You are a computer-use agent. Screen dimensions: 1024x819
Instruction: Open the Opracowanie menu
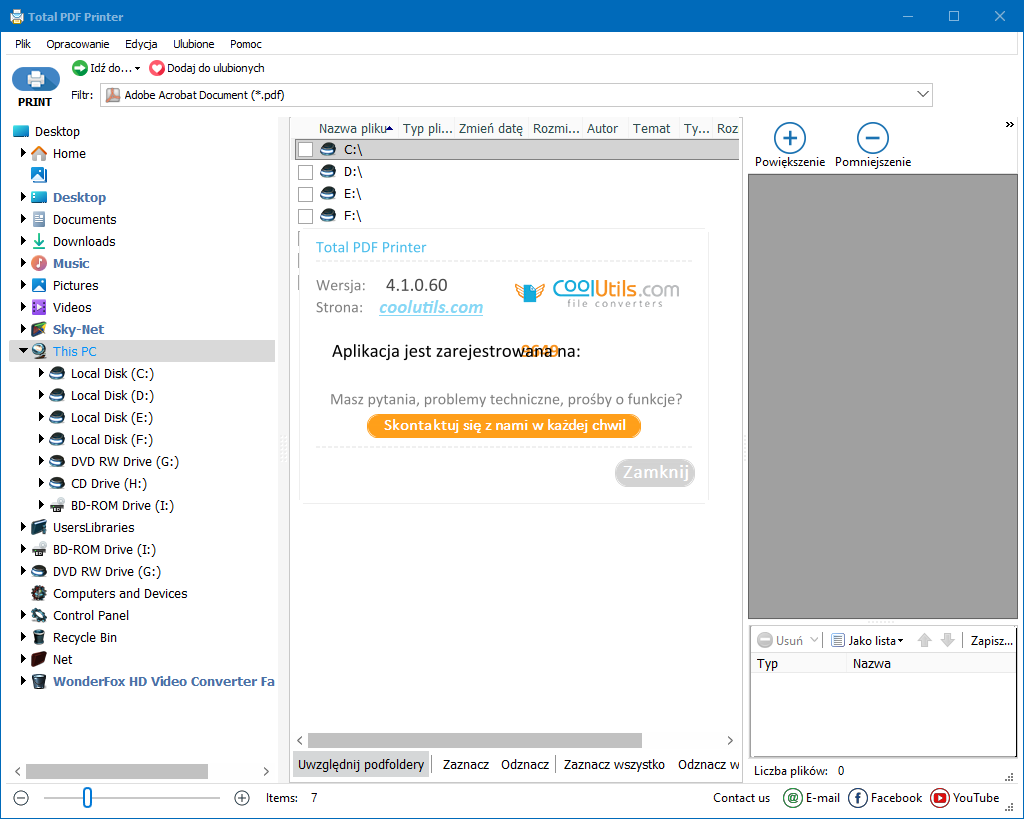click(78, 44)
